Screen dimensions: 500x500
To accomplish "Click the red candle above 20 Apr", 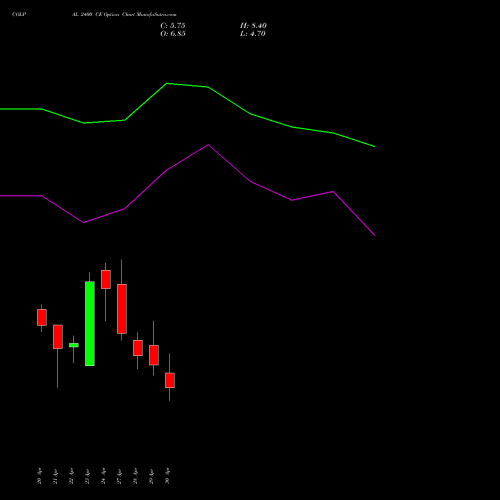I will 42,317.
